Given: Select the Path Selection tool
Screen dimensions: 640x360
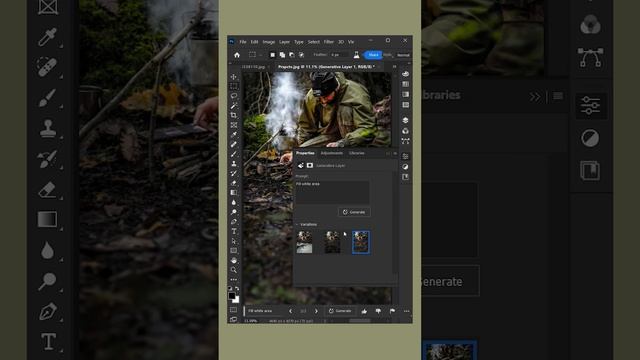Looking at the screenshot, I should [234, 241].
